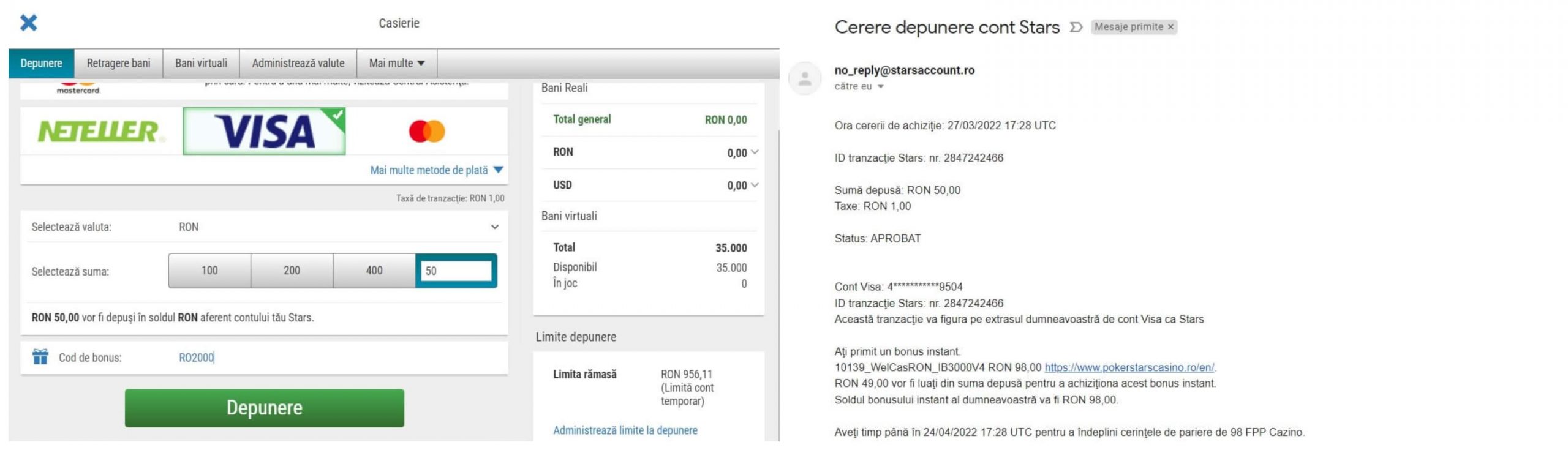1568x450 pixels.
Task: Remove the Mesaje primite label with its X
Action: [x=1170, y=27]
